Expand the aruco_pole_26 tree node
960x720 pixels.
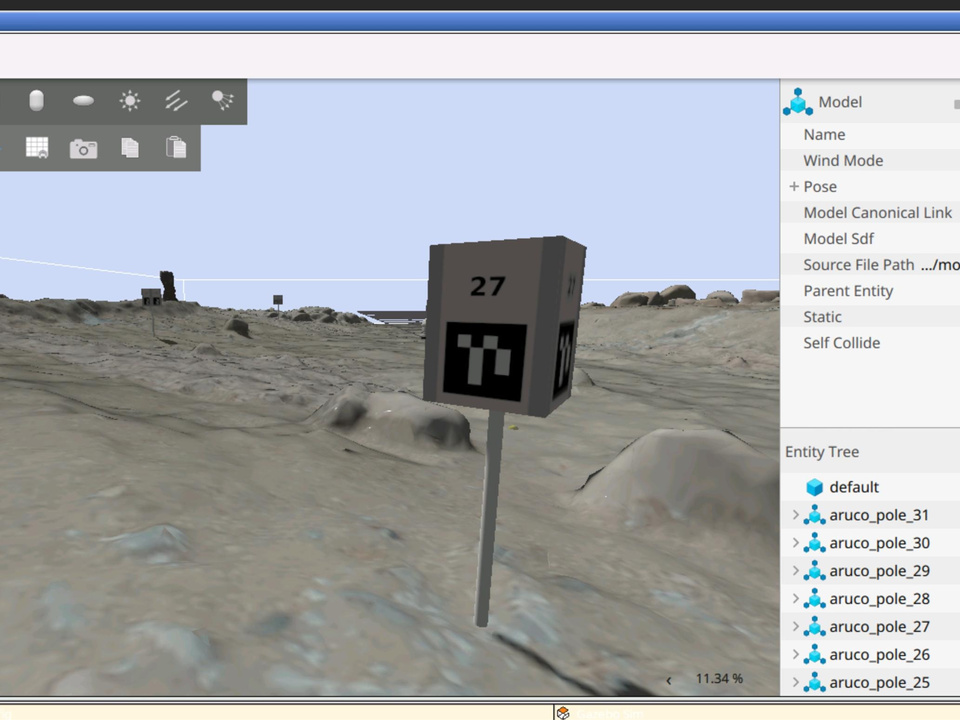click(795, 654)
